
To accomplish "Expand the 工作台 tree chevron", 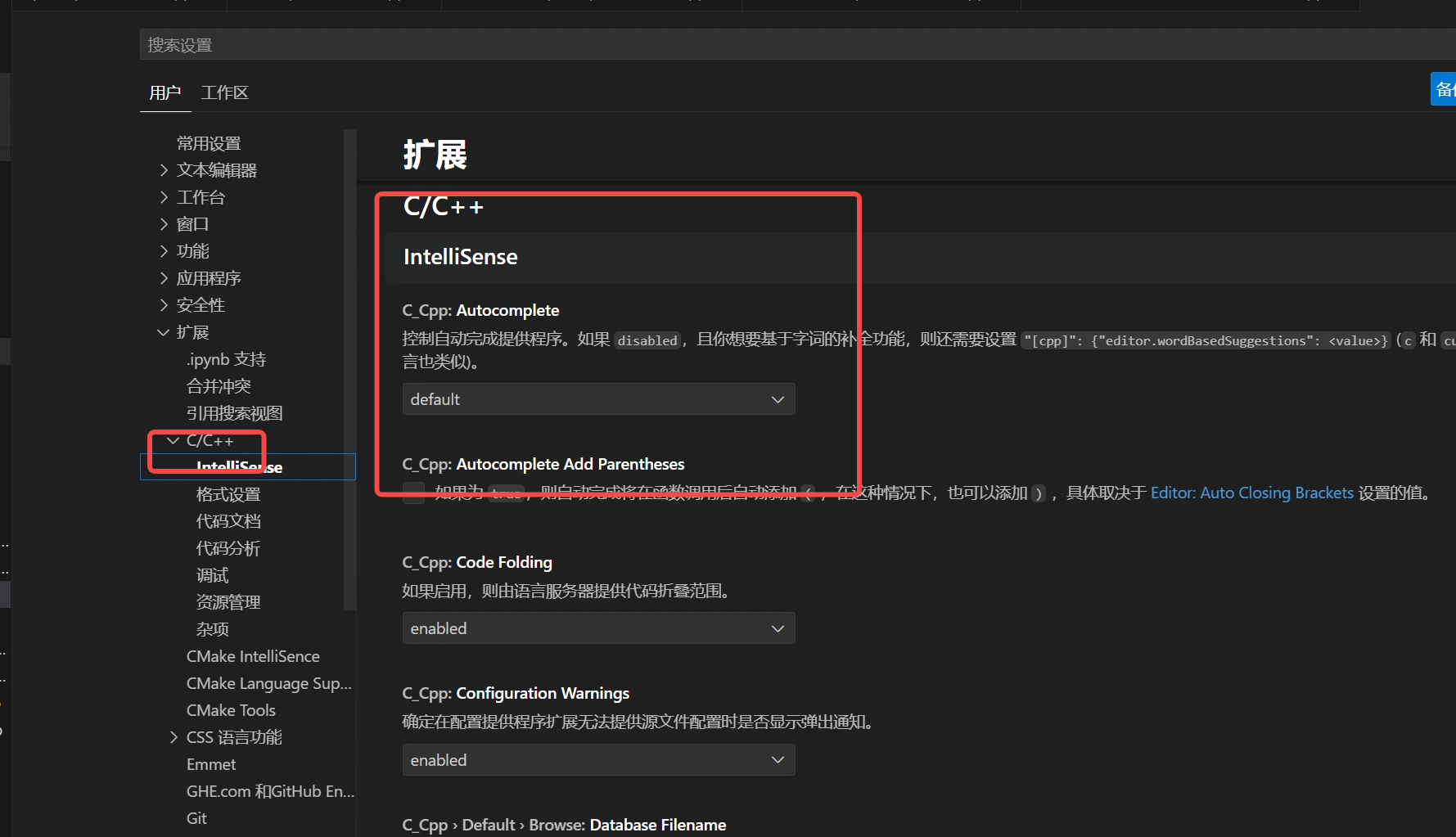I will coord(164,197).
